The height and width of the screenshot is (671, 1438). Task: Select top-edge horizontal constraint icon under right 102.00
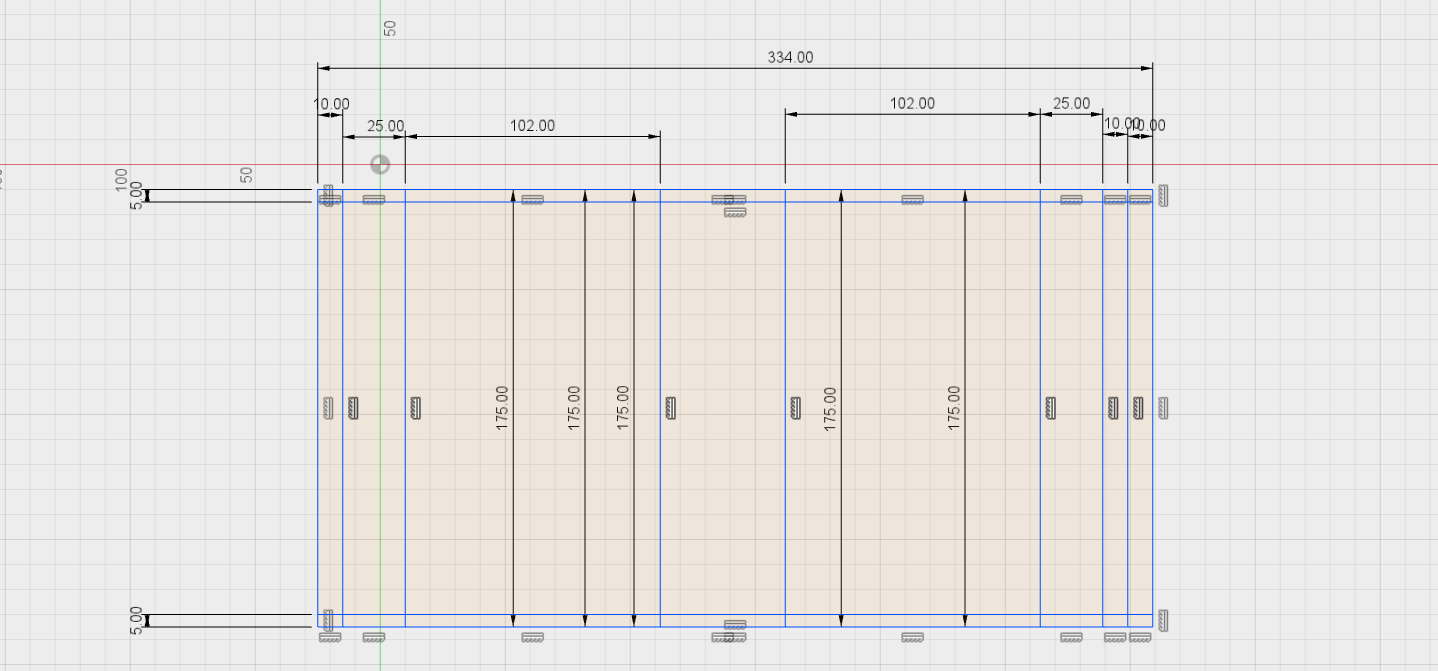coord(912,200)
